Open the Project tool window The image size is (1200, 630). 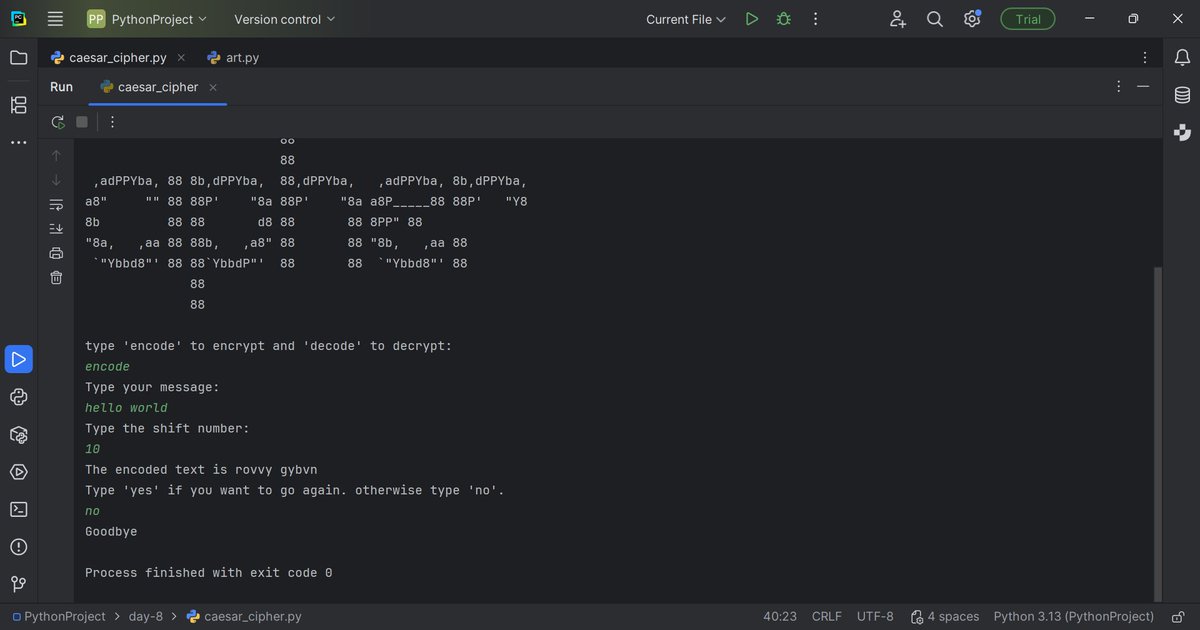[x=18, y=57]
